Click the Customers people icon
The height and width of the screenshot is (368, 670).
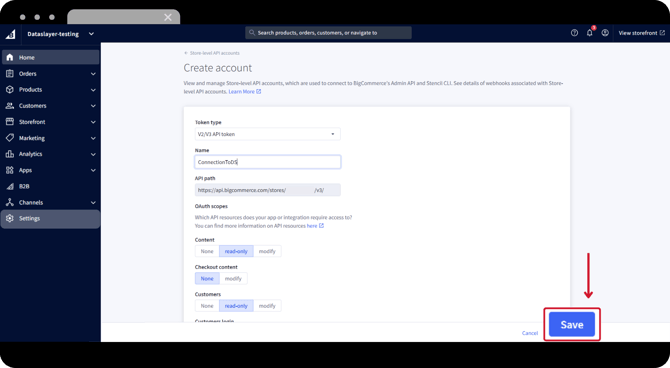pos(10,106)
